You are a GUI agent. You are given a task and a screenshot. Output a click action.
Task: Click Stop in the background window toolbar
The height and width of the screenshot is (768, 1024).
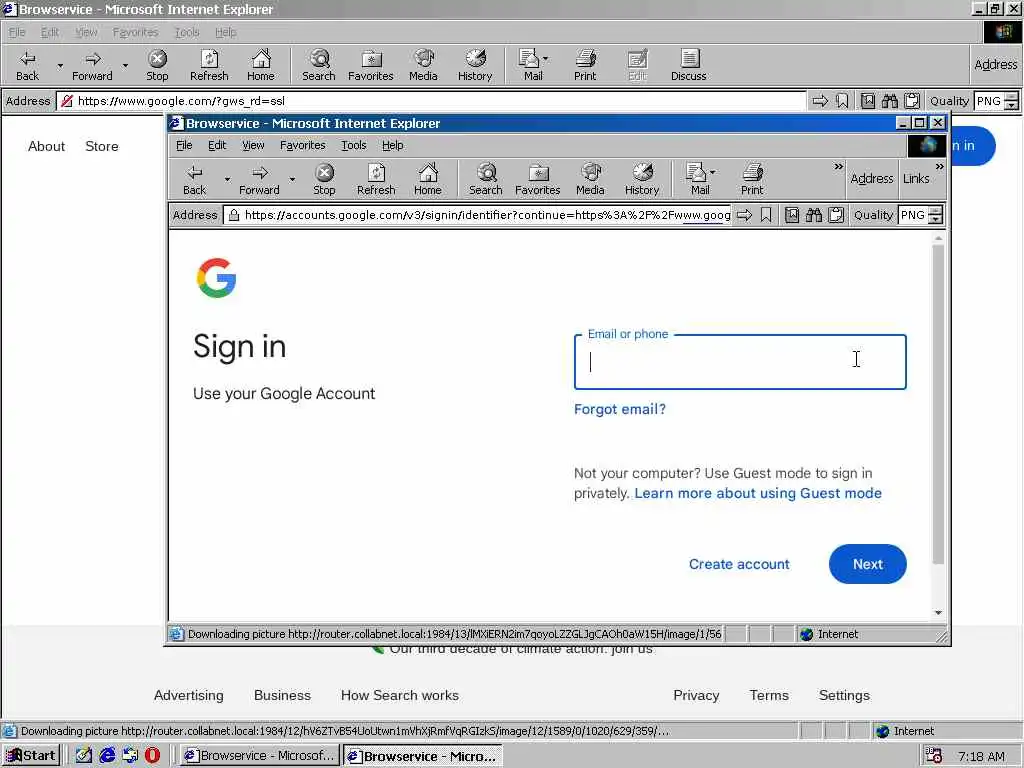click(157, 65)
